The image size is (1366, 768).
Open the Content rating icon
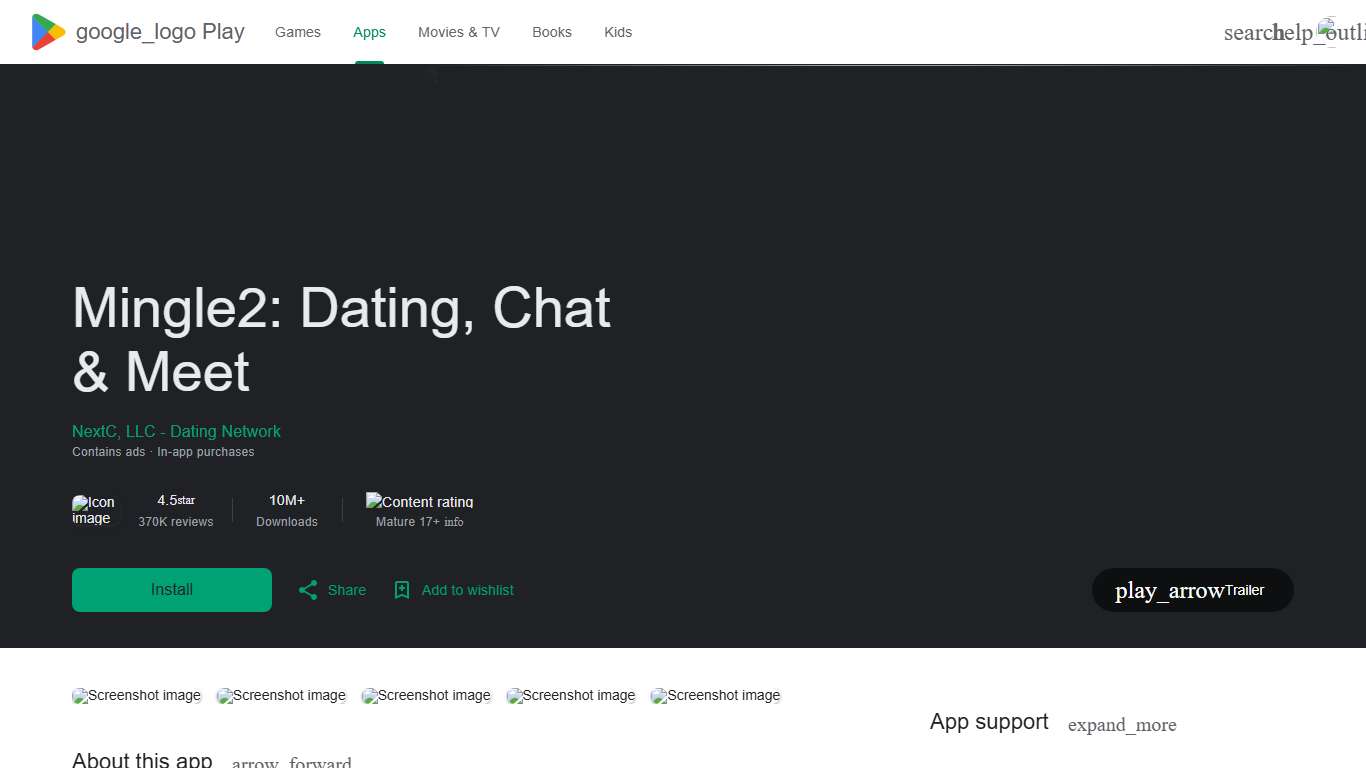419,502
